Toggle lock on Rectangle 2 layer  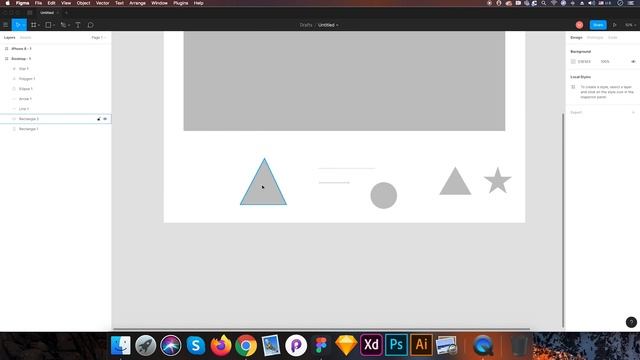[98, 119]
